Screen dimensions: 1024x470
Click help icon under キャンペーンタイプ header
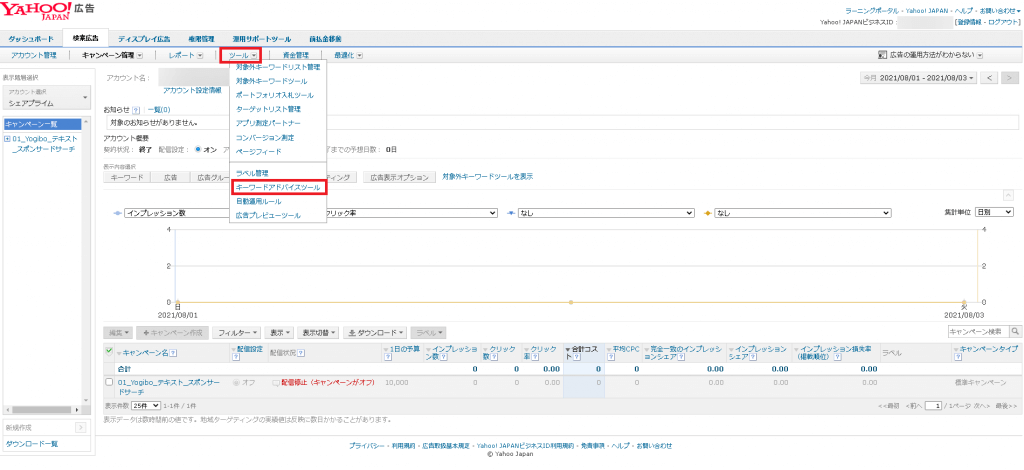tap(957, 357)
